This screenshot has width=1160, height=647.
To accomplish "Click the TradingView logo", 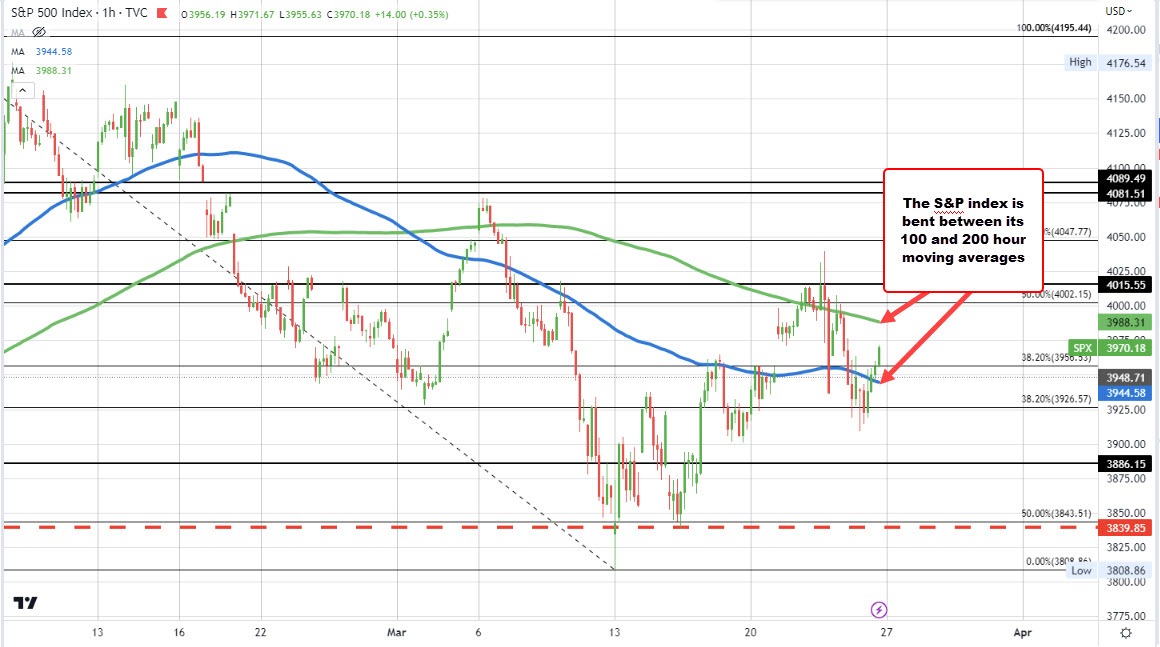I will [25, 603].
